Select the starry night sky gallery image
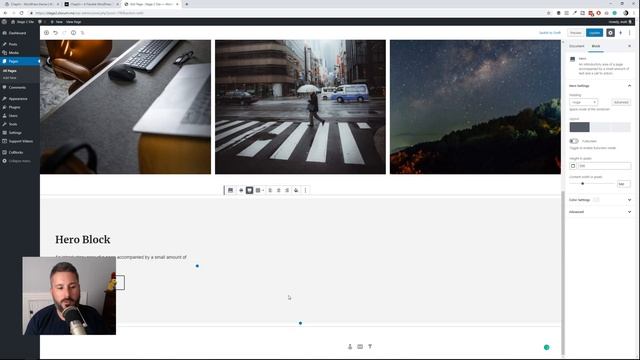Screen dimensions: 640x360 tap(475, 107)
